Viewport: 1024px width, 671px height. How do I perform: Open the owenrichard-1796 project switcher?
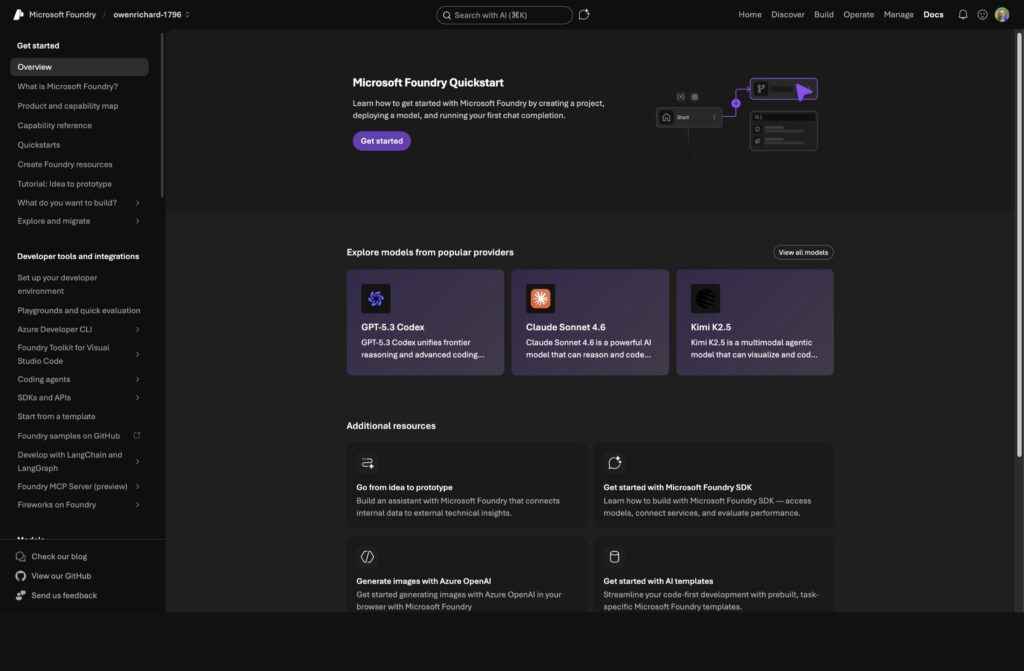click(x=151, y=14)
